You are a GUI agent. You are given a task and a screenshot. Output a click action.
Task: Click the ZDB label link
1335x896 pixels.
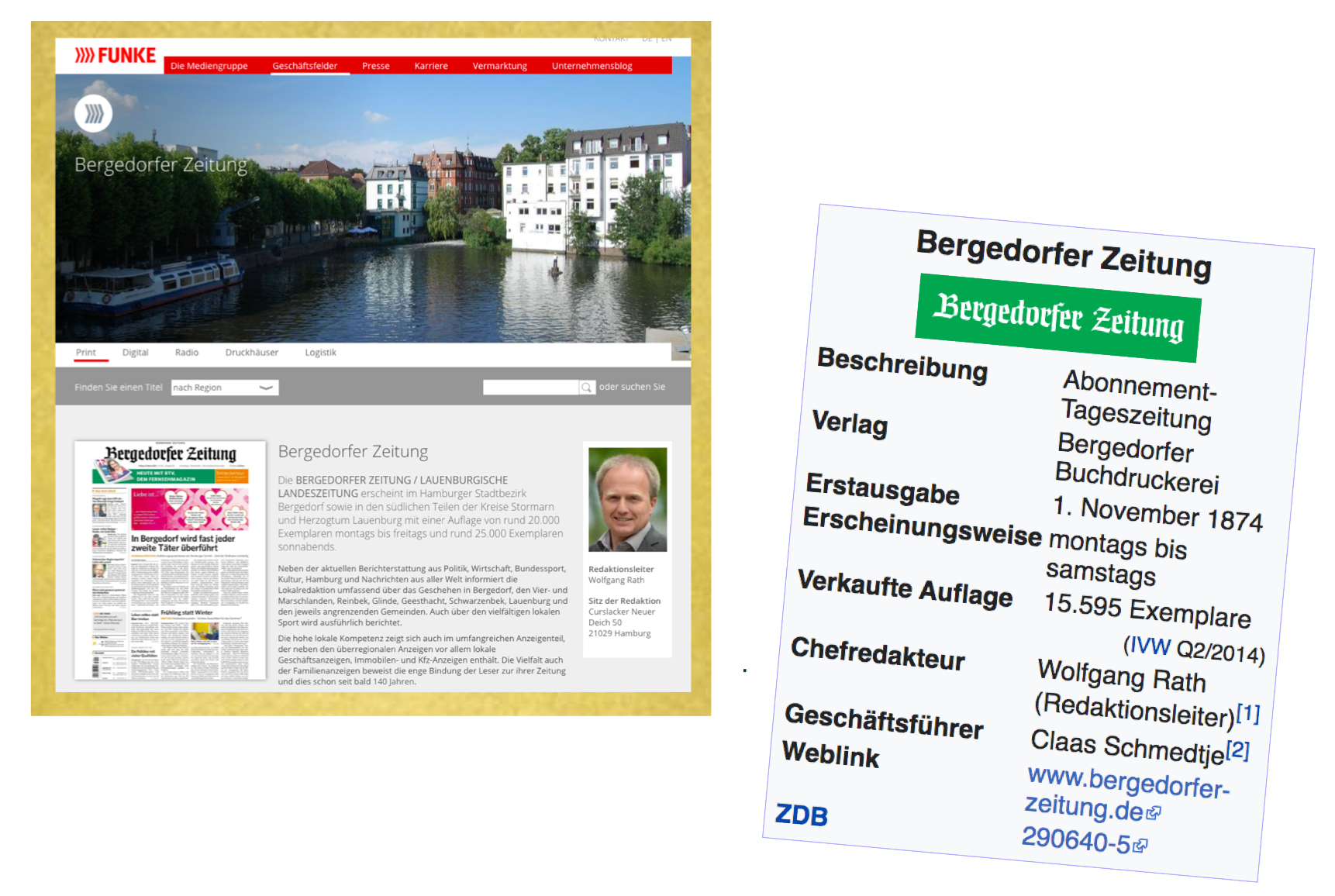click(x=802, y=815)
